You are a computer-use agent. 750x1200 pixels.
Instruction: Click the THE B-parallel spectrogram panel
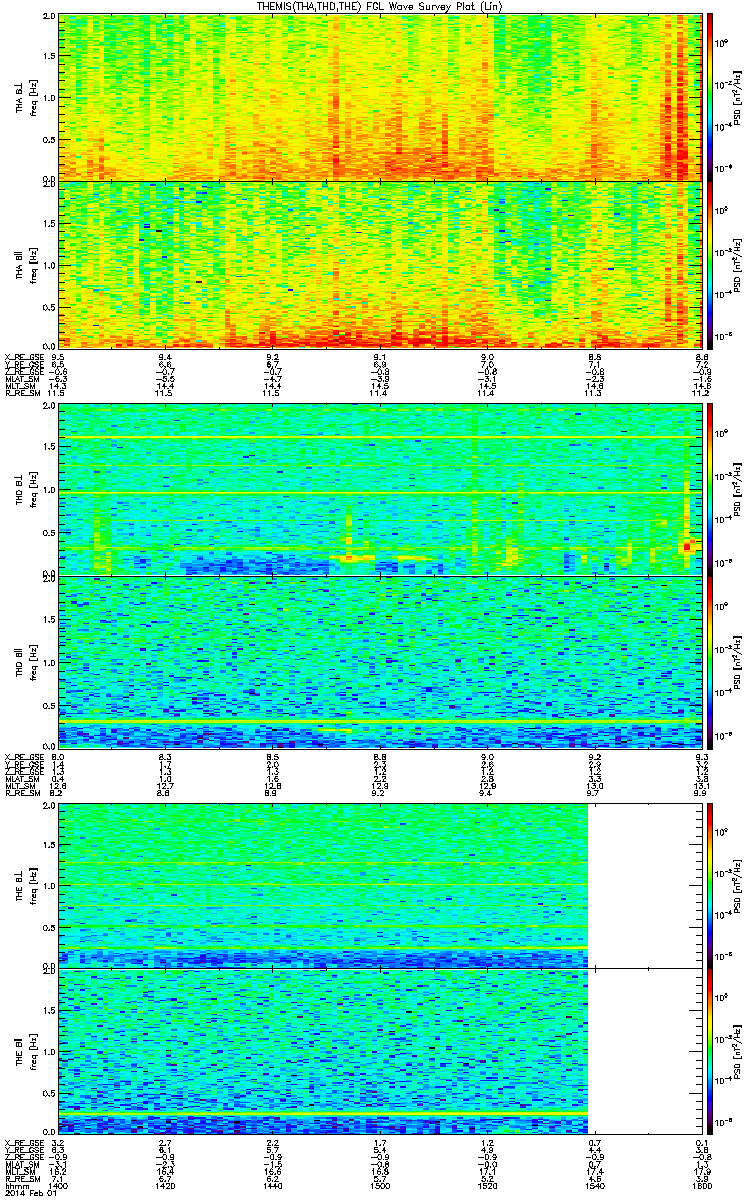click(x=378, y=1051)
